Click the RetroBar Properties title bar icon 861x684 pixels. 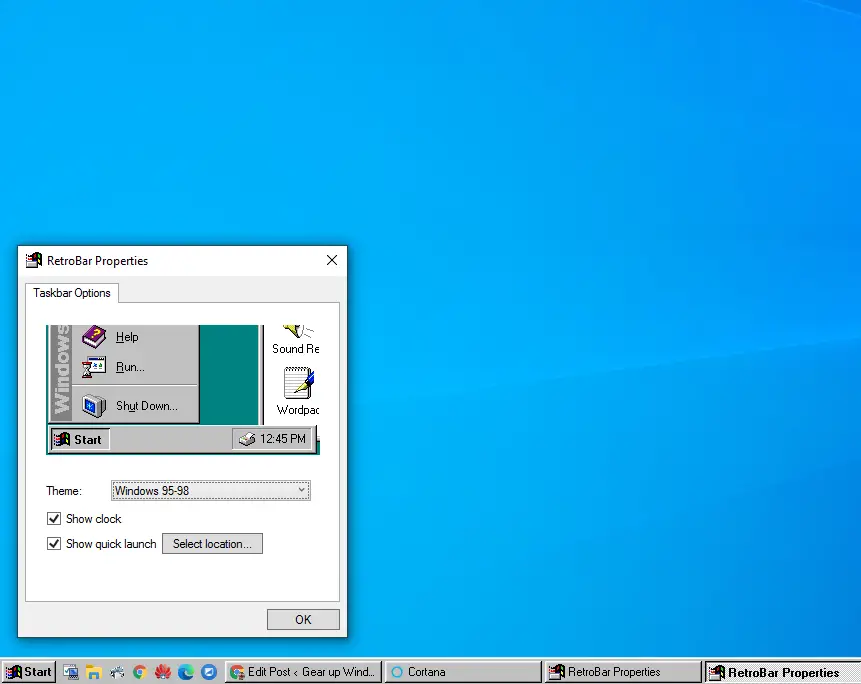click(x=34, y=260)
